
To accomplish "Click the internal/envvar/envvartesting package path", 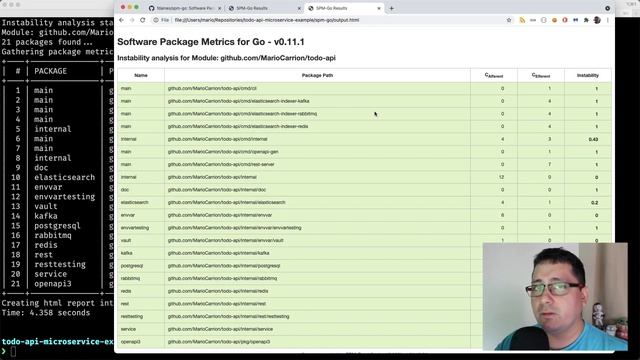I will [x=234, y=227].
